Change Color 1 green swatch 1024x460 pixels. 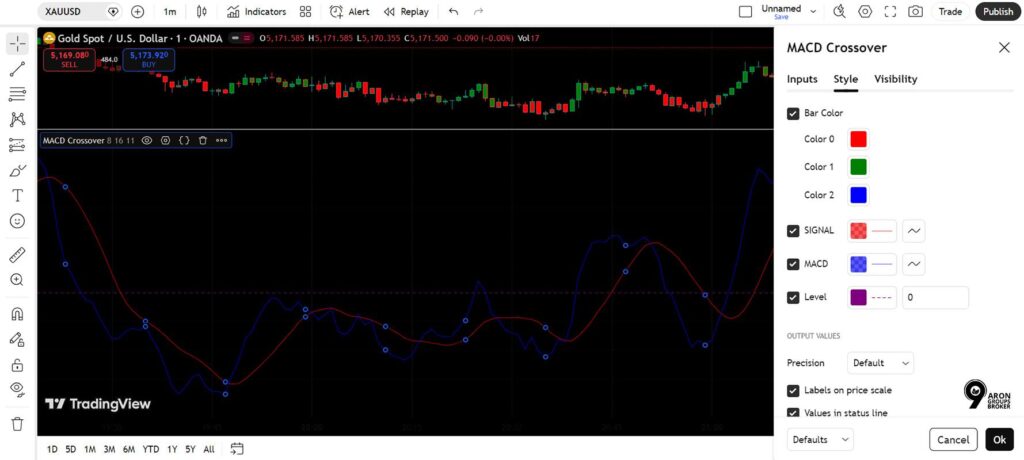pyautogui.click(x=858, y=167)
